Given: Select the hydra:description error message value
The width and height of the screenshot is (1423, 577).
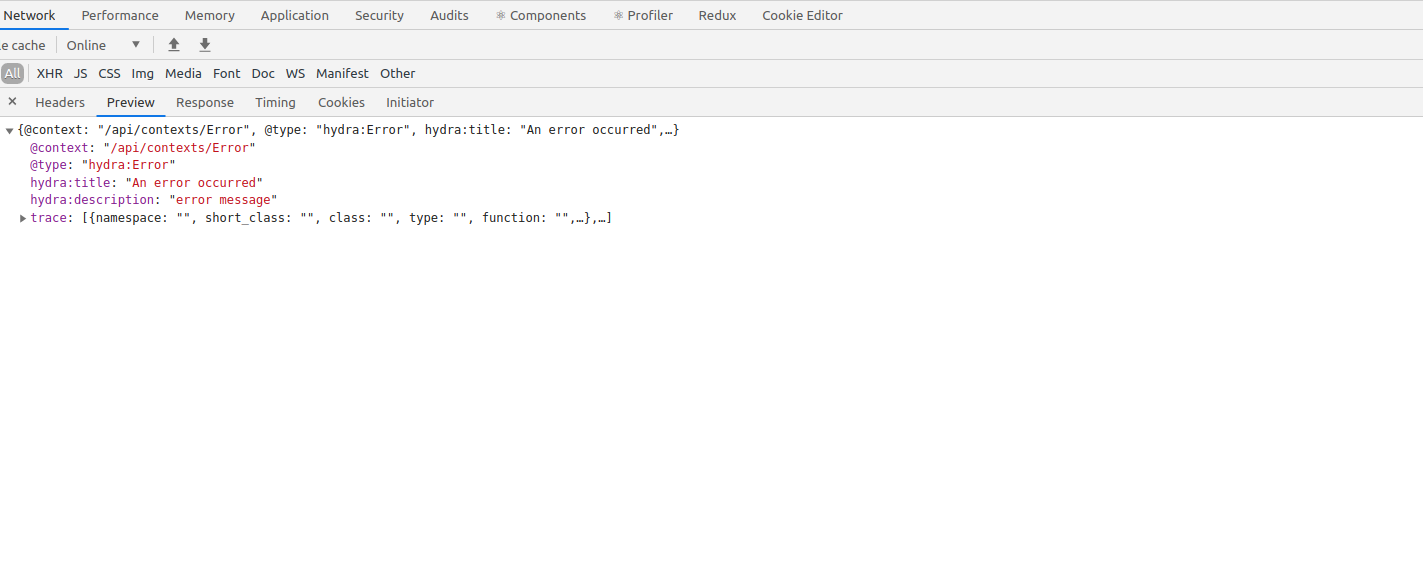Looking at the screenshot, I should [222, 199].
